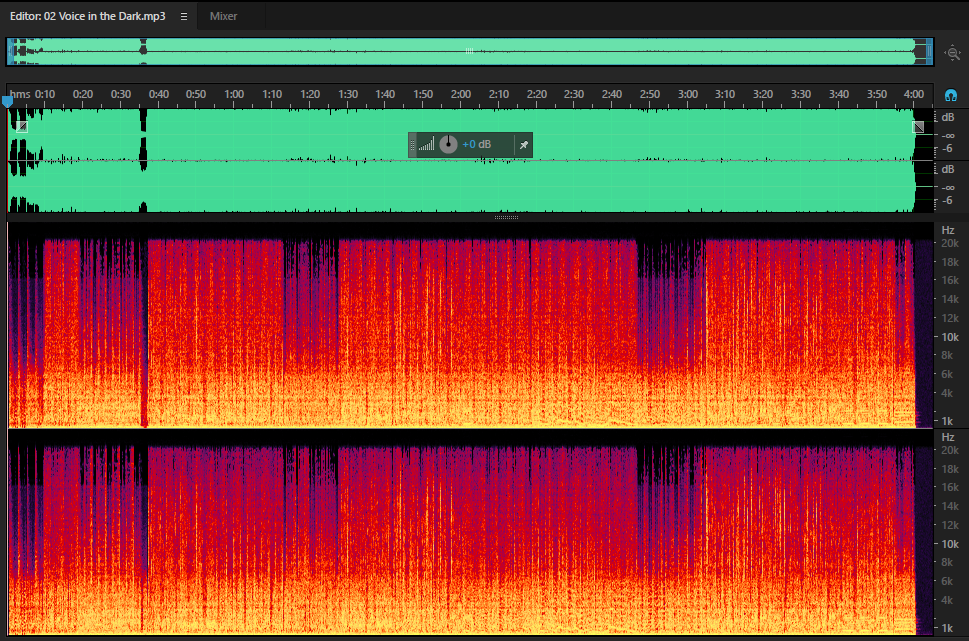This screenshot has width=969, height=641.
Task: Click the 0:30 mark on the time ruler
Action: 121,95
